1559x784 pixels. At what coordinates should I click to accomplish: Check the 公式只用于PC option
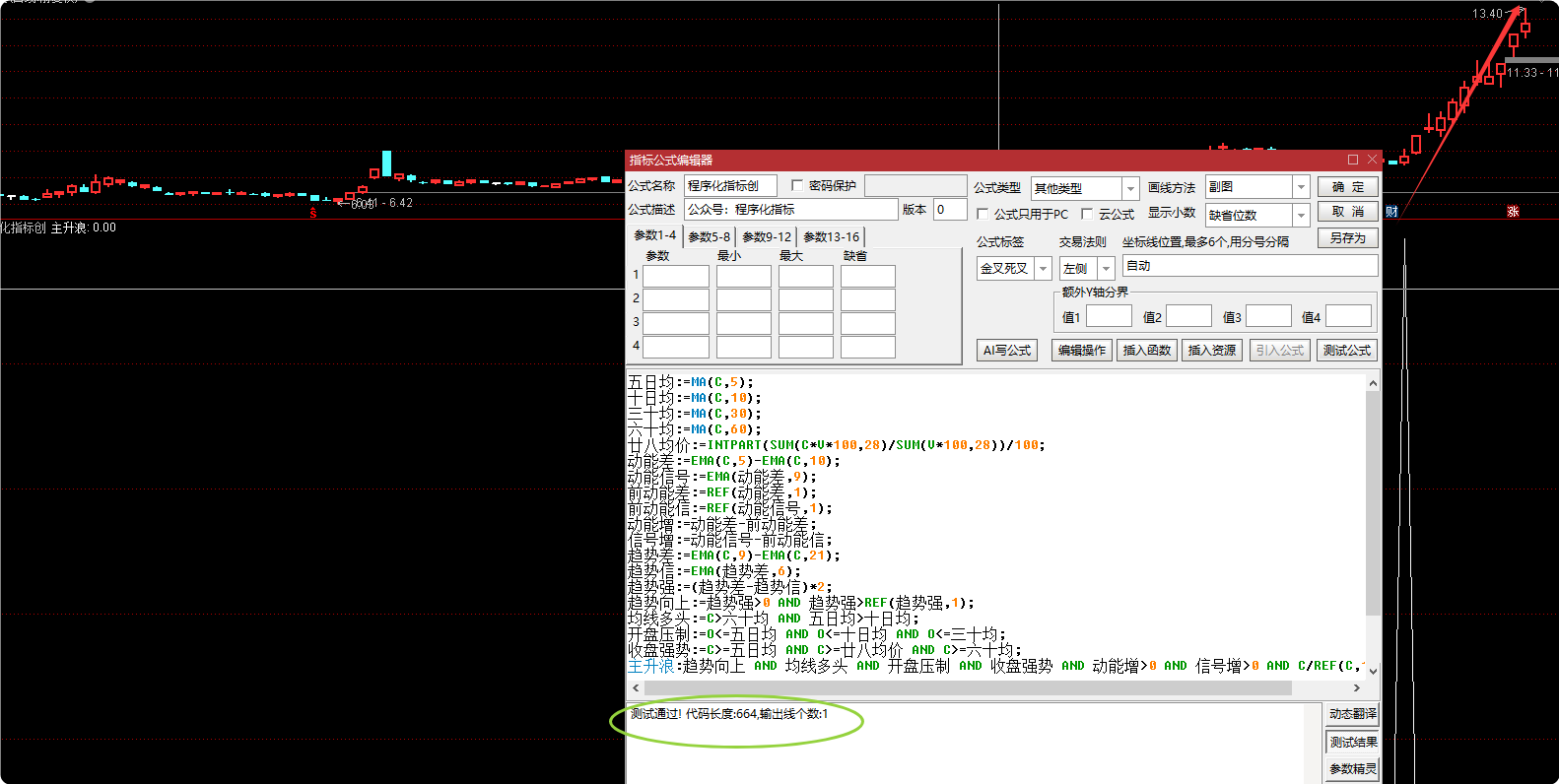pyautogui.click(x=983, y=214)
